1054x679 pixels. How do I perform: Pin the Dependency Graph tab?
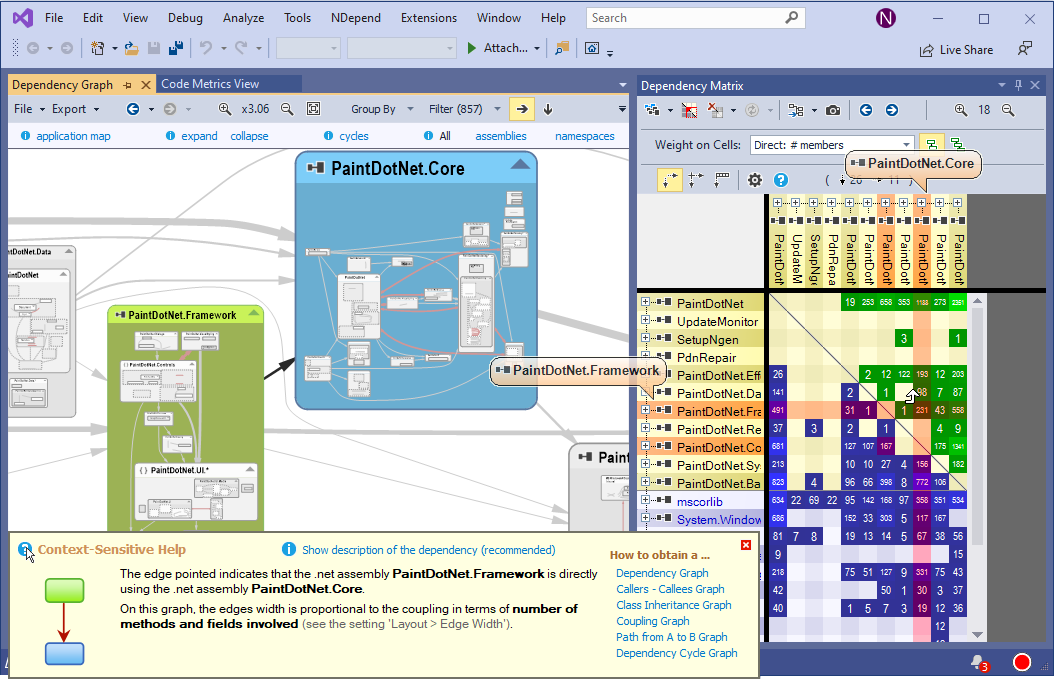click(127, 85)
